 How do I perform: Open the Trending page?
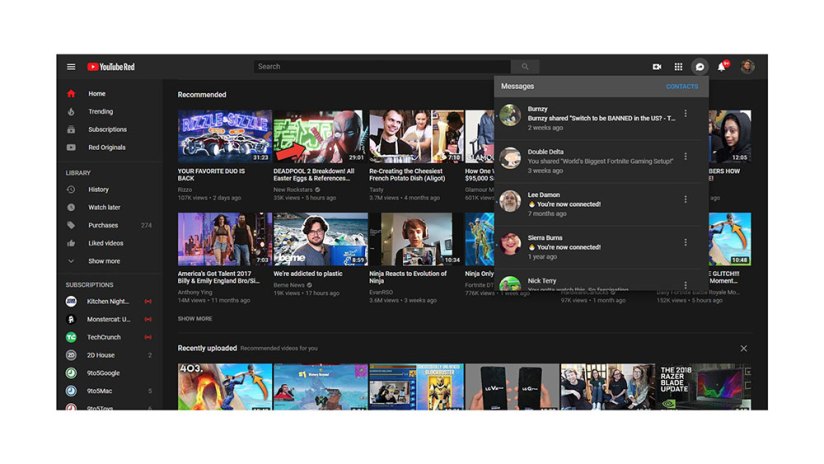coord(100,111)
